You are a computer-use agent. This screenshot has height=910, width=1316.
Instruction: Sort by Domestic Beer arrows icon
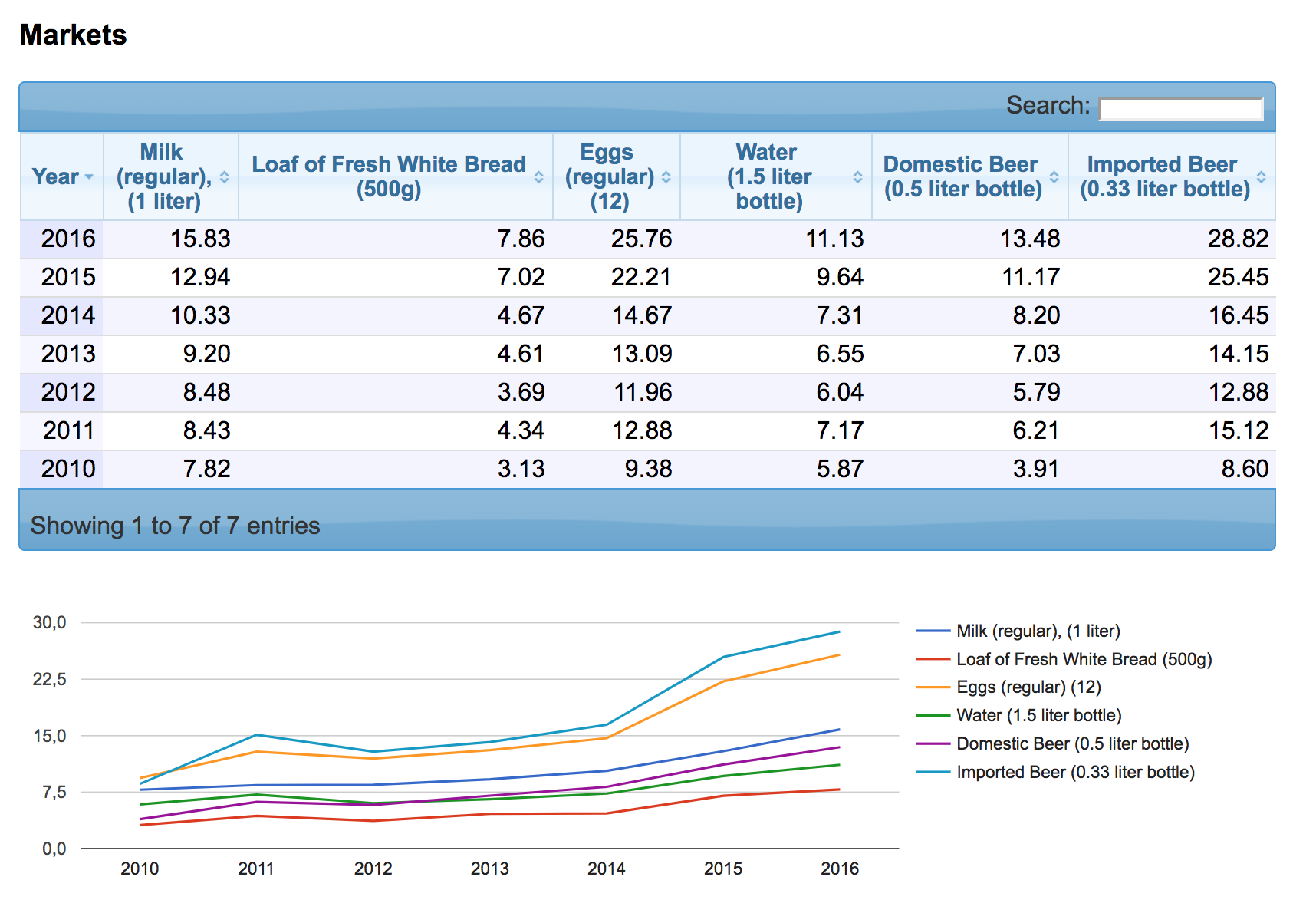pyautogui.click(x=1054, y=177)
